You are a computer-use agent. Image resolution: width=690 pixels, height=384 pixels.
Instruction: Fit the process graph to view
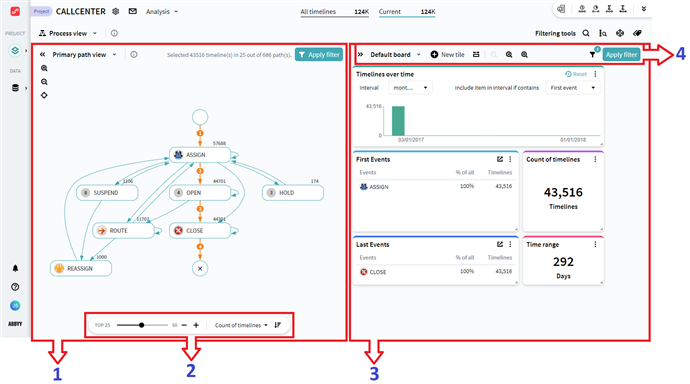[44, 95]
